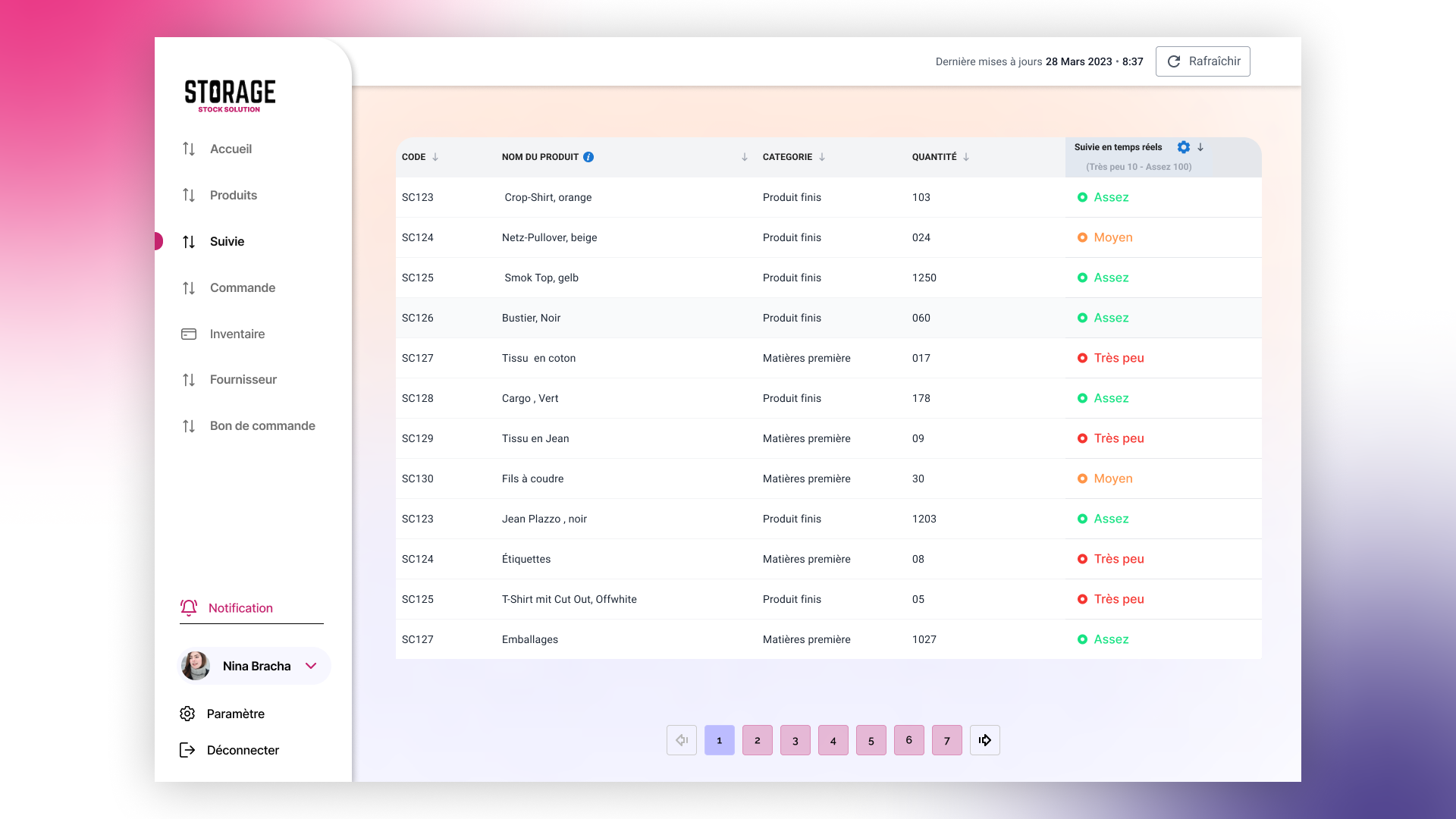The height and width of the screenshot is (819, 1456).
Task: Click the Suivie sidebar arrows icon
Action: (x=189, y=241)
